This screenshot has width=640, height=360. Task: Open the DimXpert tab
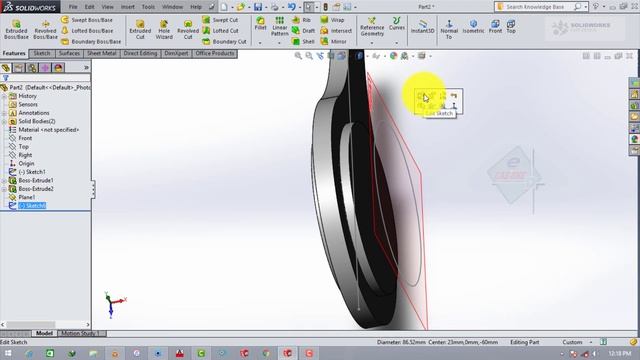coord(176,53)
